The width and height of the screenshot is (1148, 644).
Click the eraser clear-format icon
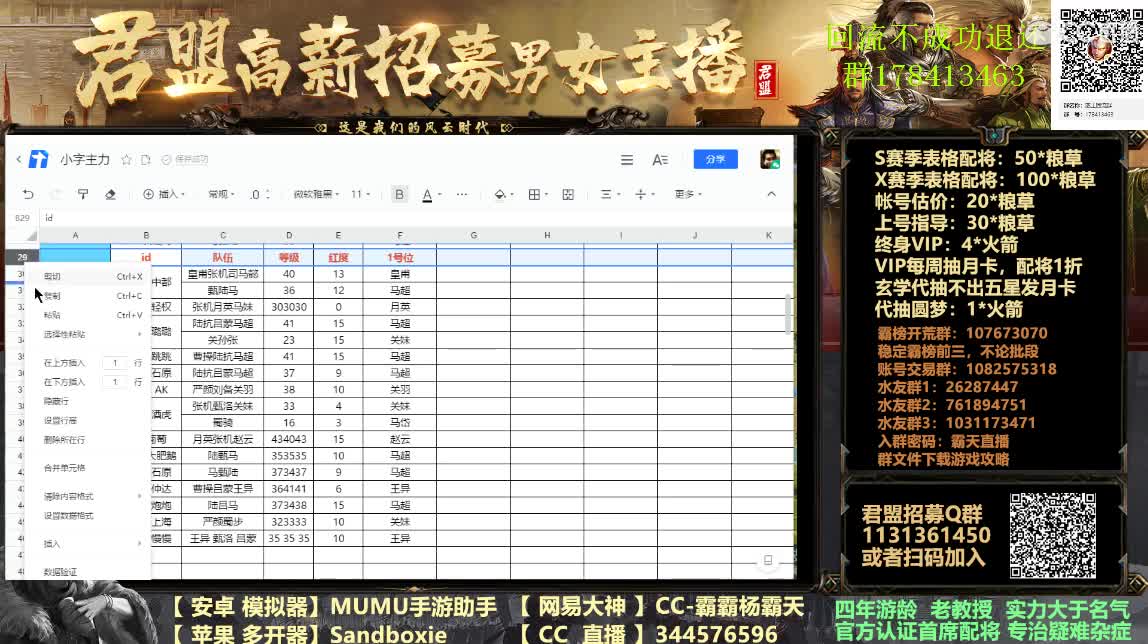111,194
